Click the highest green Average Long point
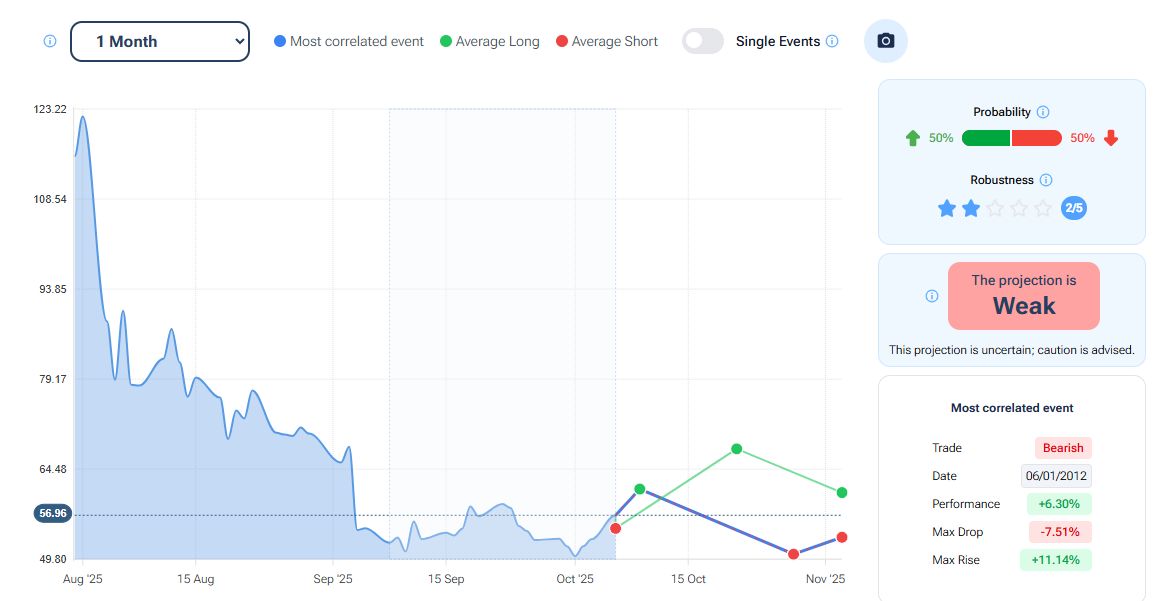Image resolution: width=1154 pixels, height=601 pixels. [736, 449]
